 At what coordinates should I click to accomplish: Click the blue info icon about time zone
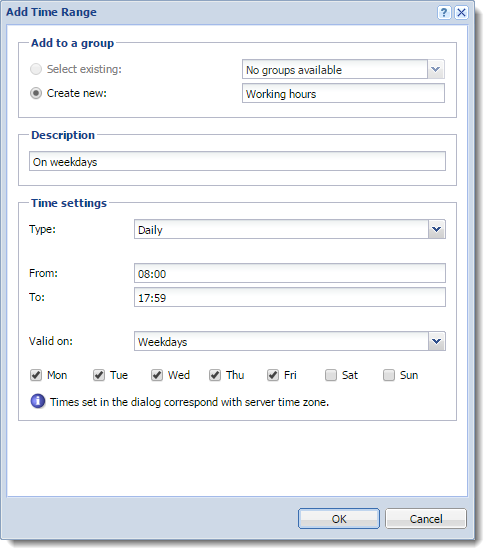(38, 401)
